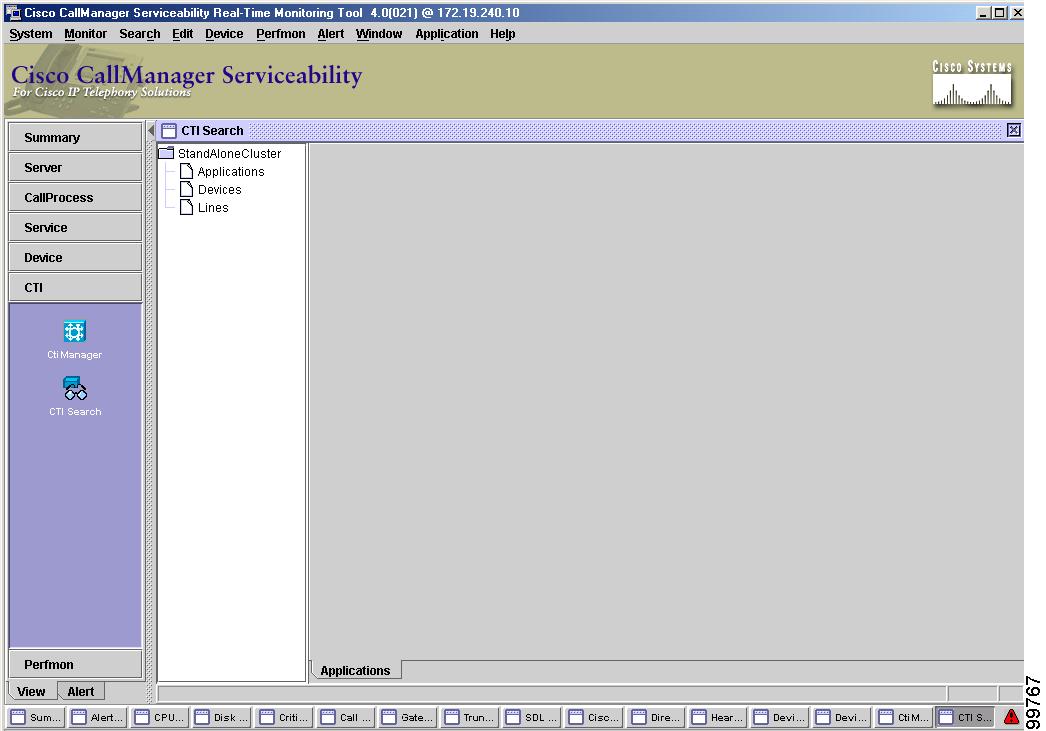Collapse left pane using arrow beside CTI Search
Image resolution: width=1046 pixels, height=731 pixels.
click(x=151, y=130)
